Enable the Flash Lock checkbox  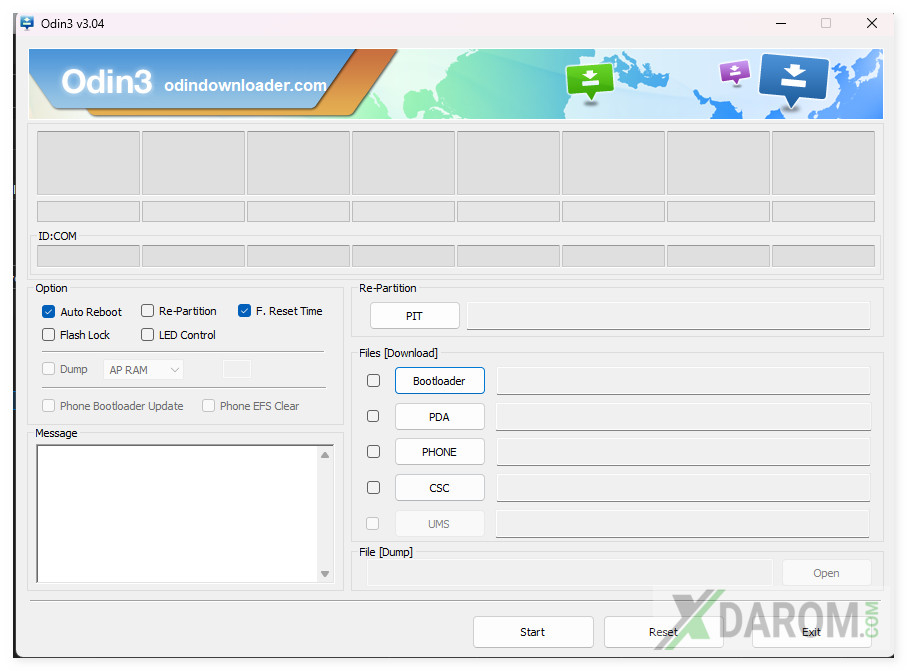49,335
